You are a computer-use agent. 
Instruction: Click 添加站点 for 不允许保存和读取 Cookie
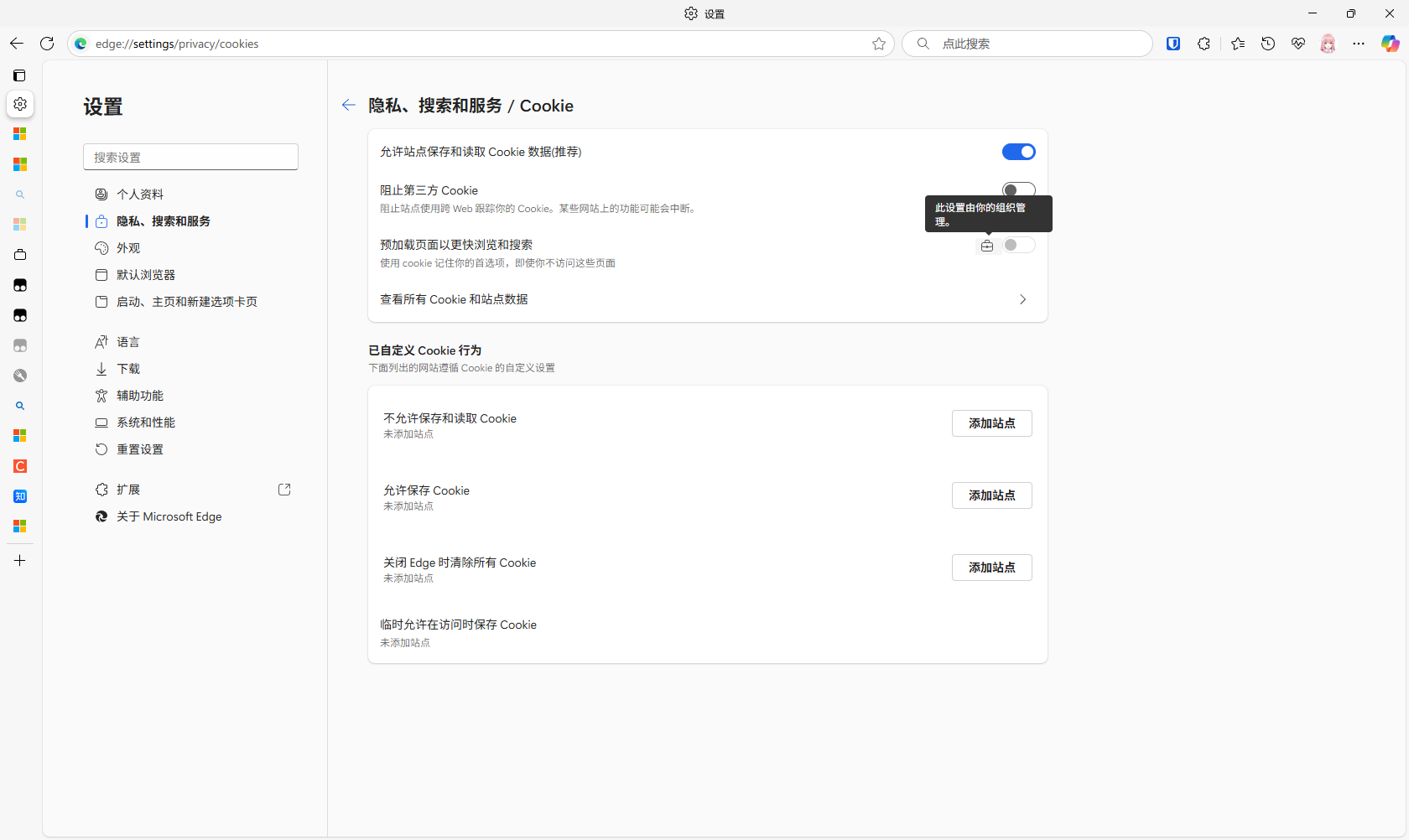(x=991, y=423)
